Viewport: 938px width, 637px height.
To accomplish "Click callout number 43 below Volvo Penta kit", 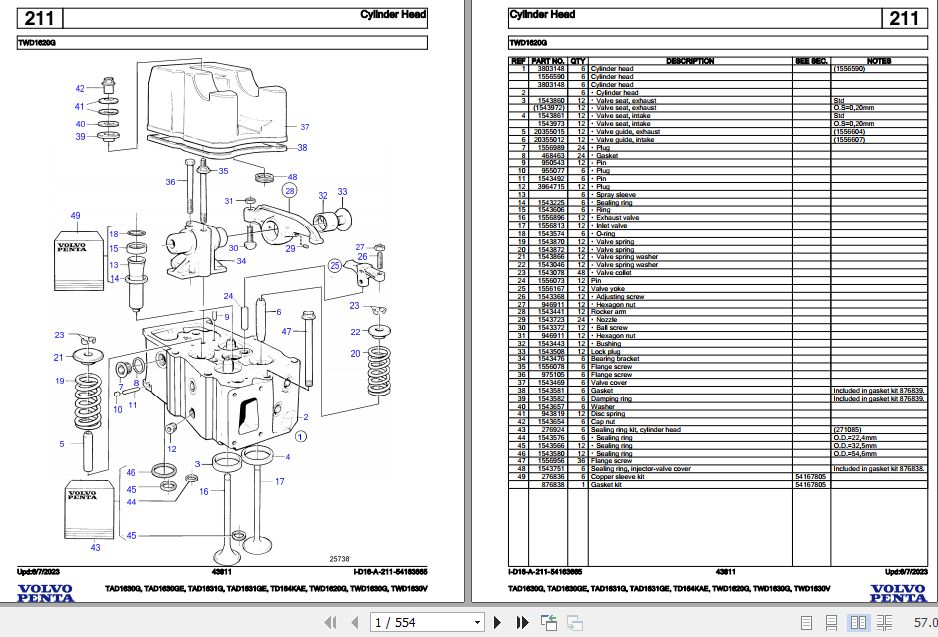I will 96,547.
